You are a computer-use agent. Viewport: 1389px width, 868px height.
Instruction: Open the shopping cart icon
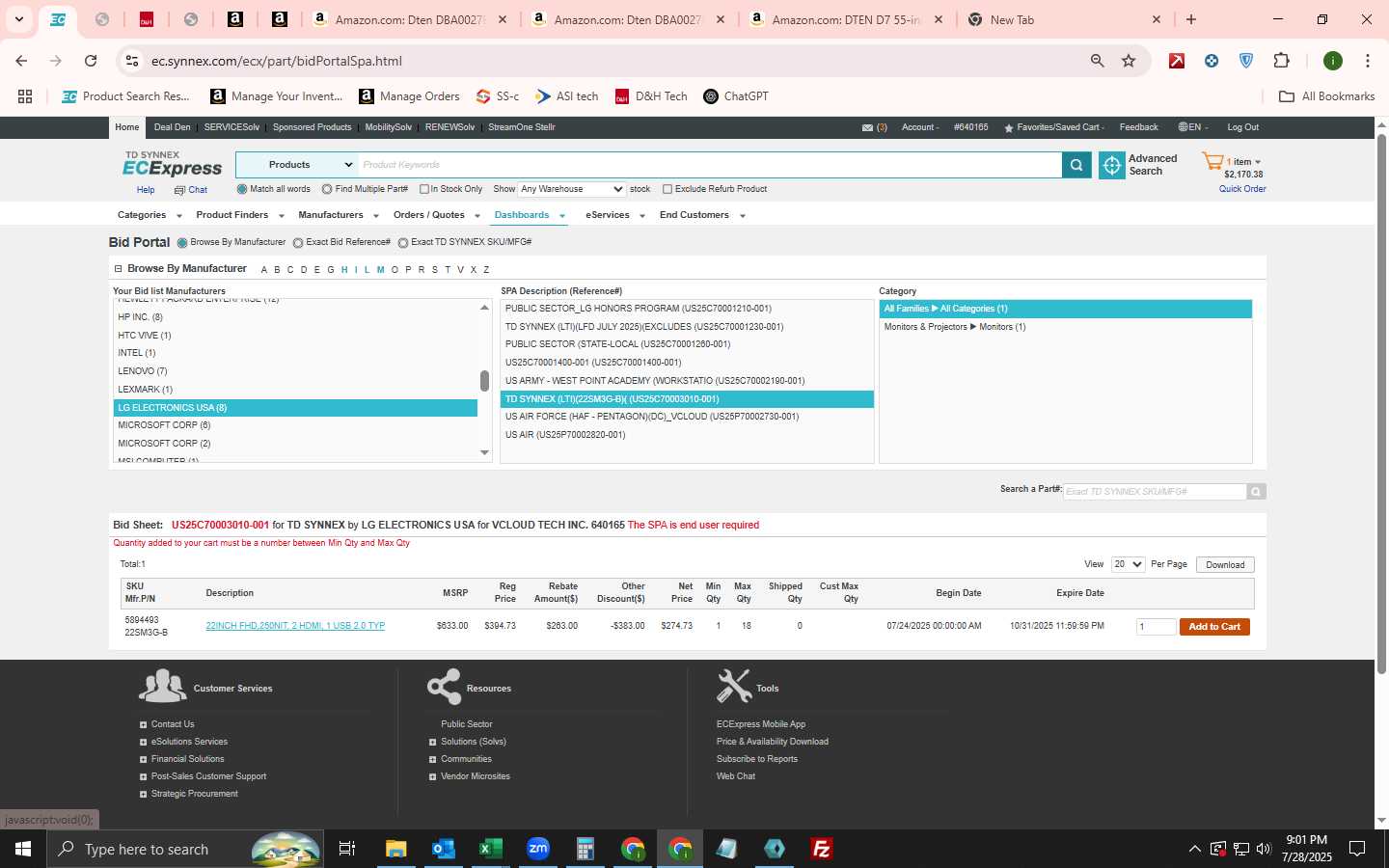[1212, 161]
